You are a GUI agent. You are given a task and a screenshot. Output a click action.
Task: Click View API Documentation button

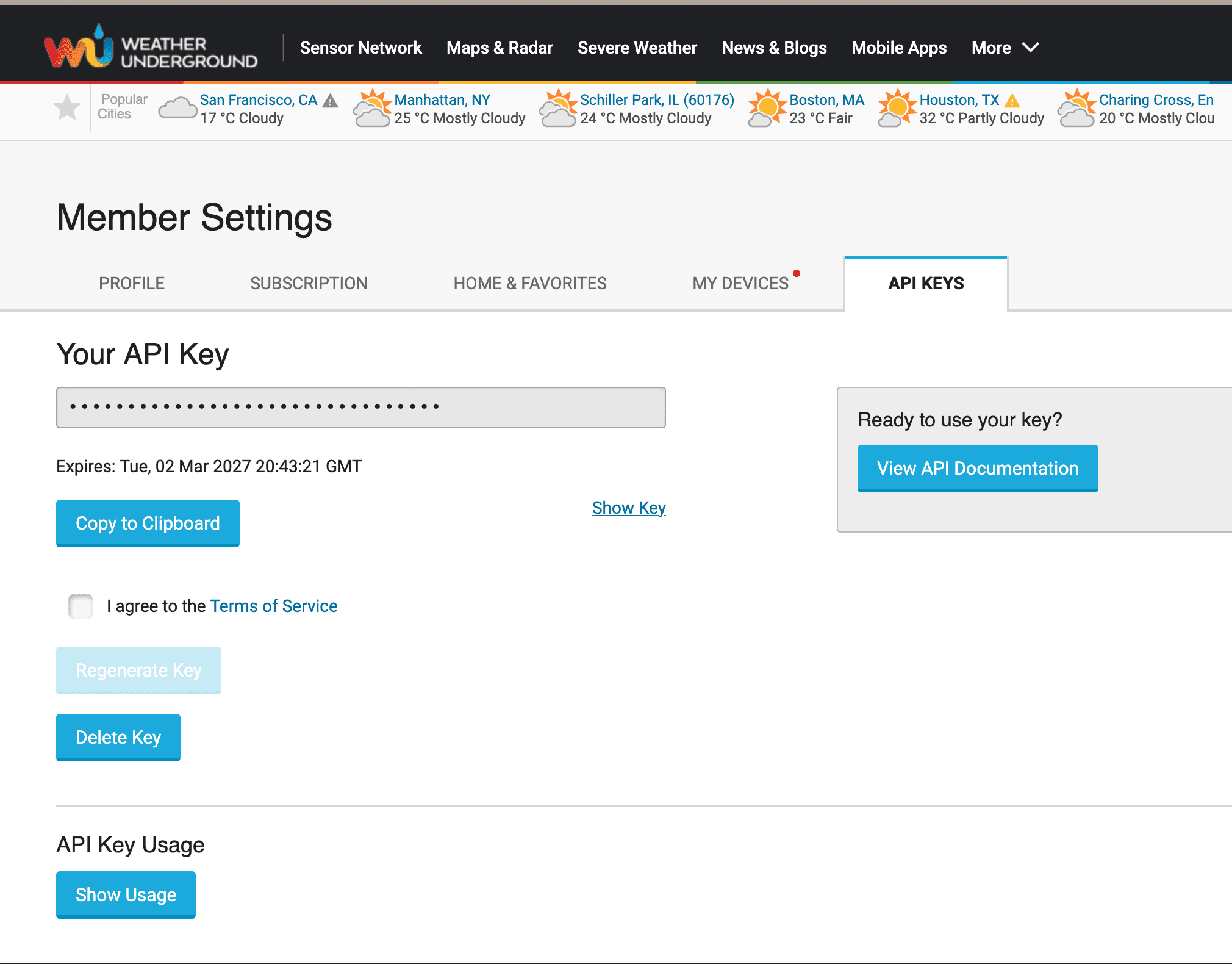coord(978,468)
